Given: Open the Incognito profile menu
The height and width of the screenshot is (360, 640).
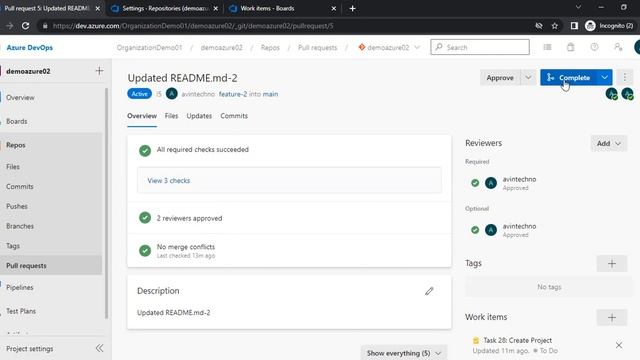Looking at the screenshot, I should [x=609, y=26].
